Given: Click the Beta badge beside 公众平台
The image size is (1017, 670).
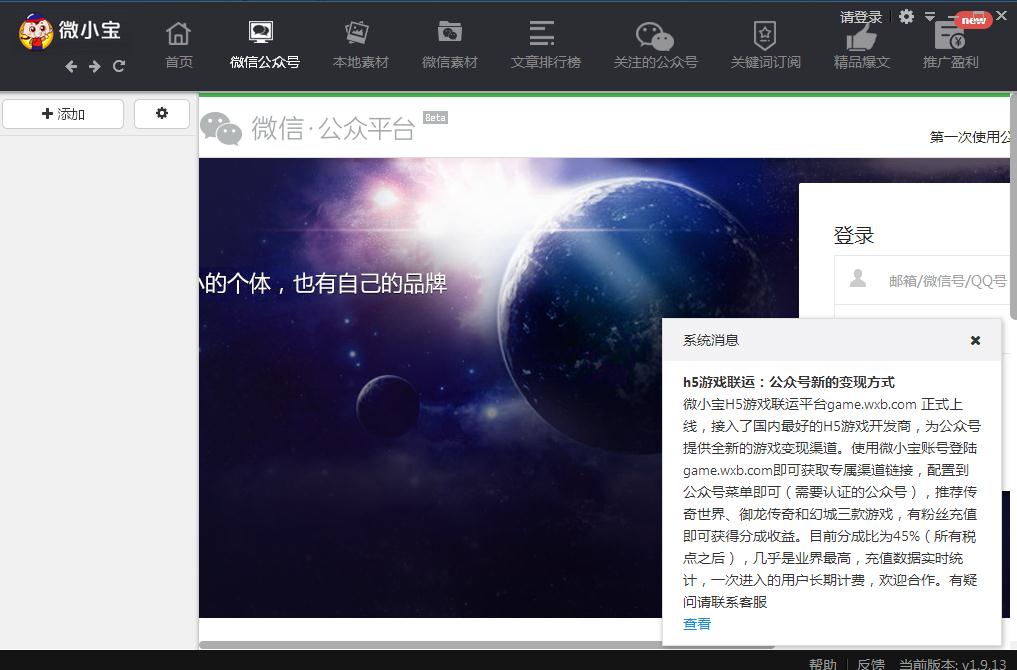Looking at the screenshot, I should click(435, 117).
